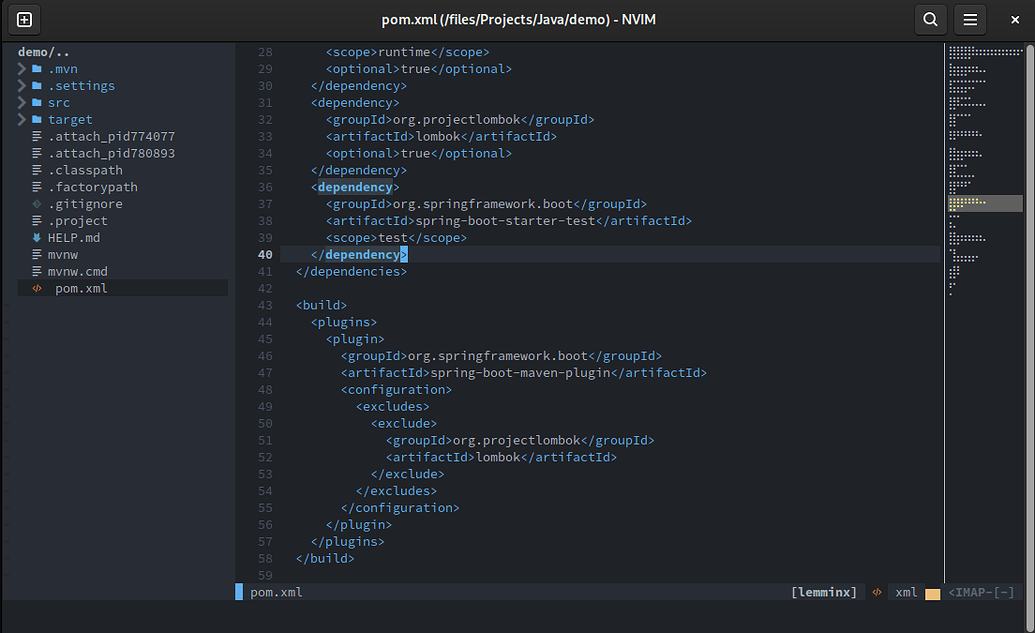Viewport: 1035px width, 633px height.
Task: Click the orange color swatch in the statusline
Action: click(932, 592)
